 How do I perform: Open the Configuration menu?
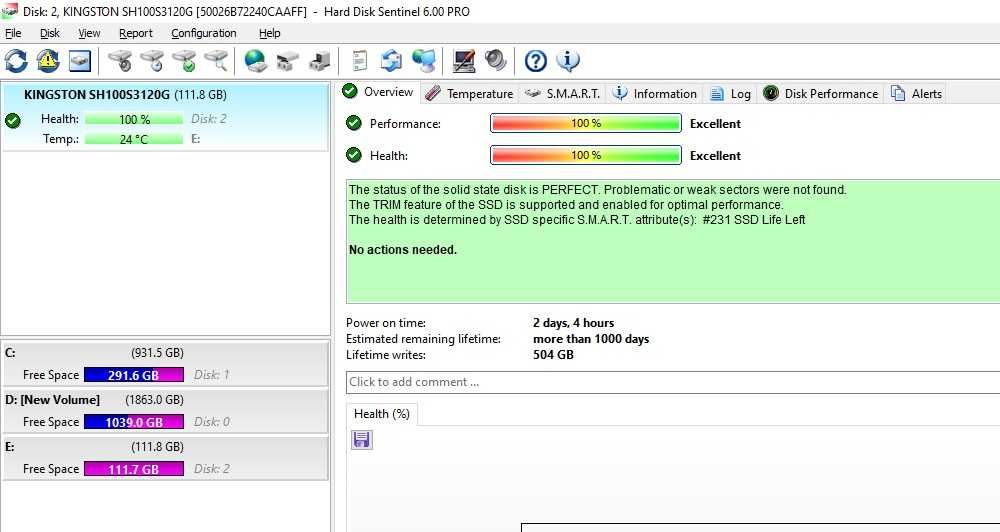(x=203, y=33)
